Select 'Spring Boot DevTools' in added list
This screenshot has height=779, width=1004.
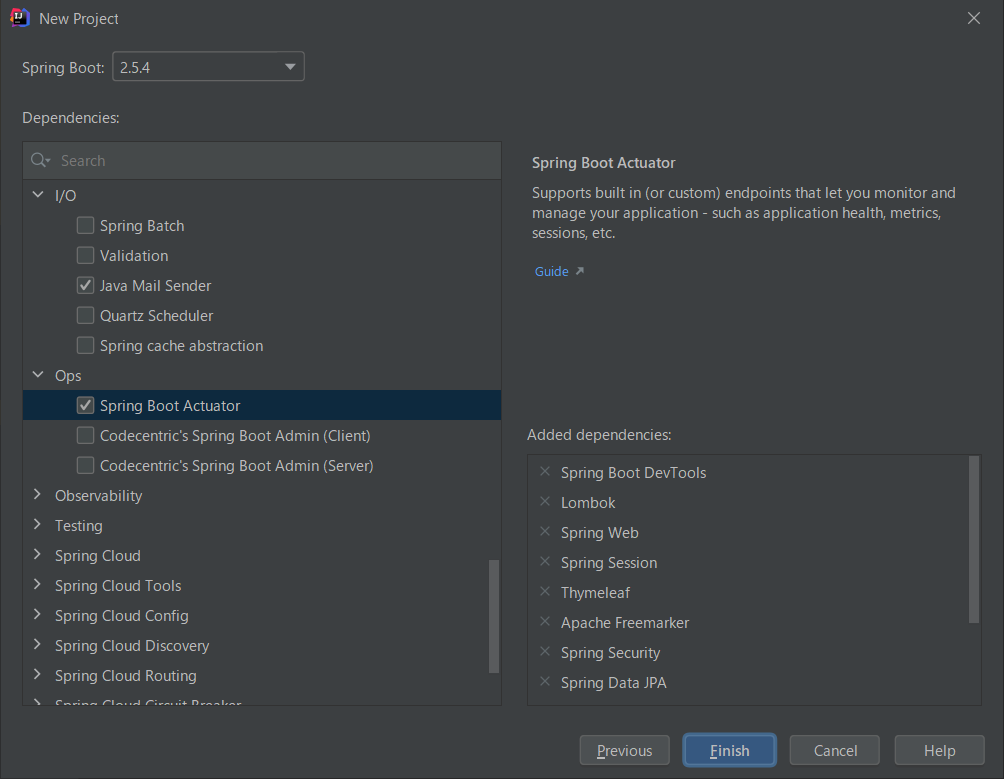pyautogui.click(x=633, y=472)
